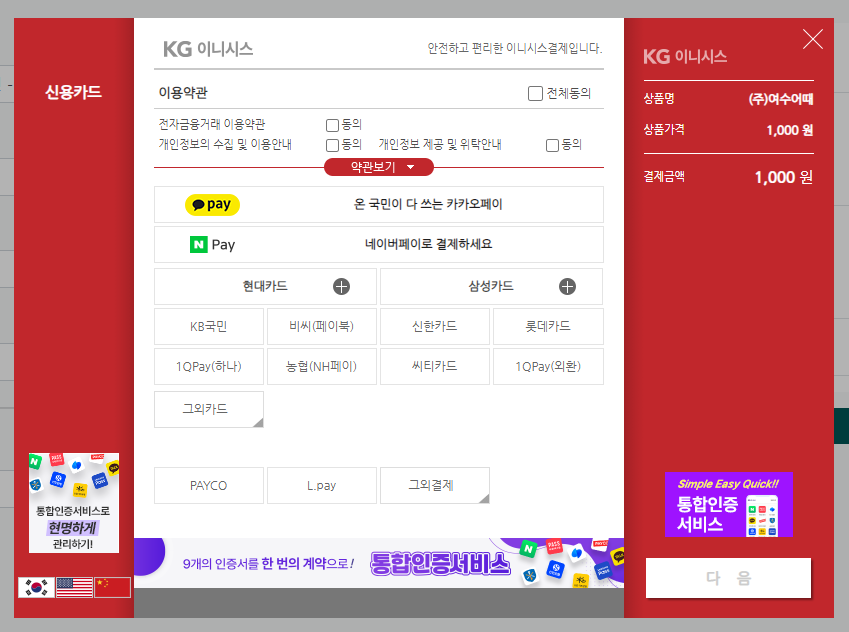Click the KakaoPay yellow pay logo

tap(212, 205)
